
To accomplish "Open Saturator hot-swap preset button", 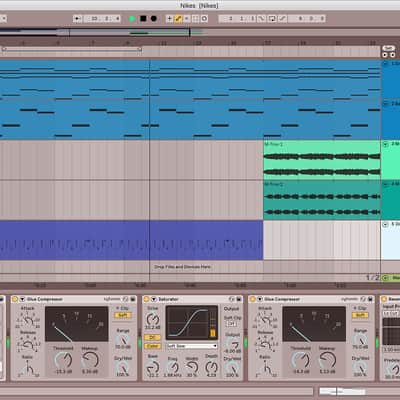I will pyautogui.click(x=231, y=299).
